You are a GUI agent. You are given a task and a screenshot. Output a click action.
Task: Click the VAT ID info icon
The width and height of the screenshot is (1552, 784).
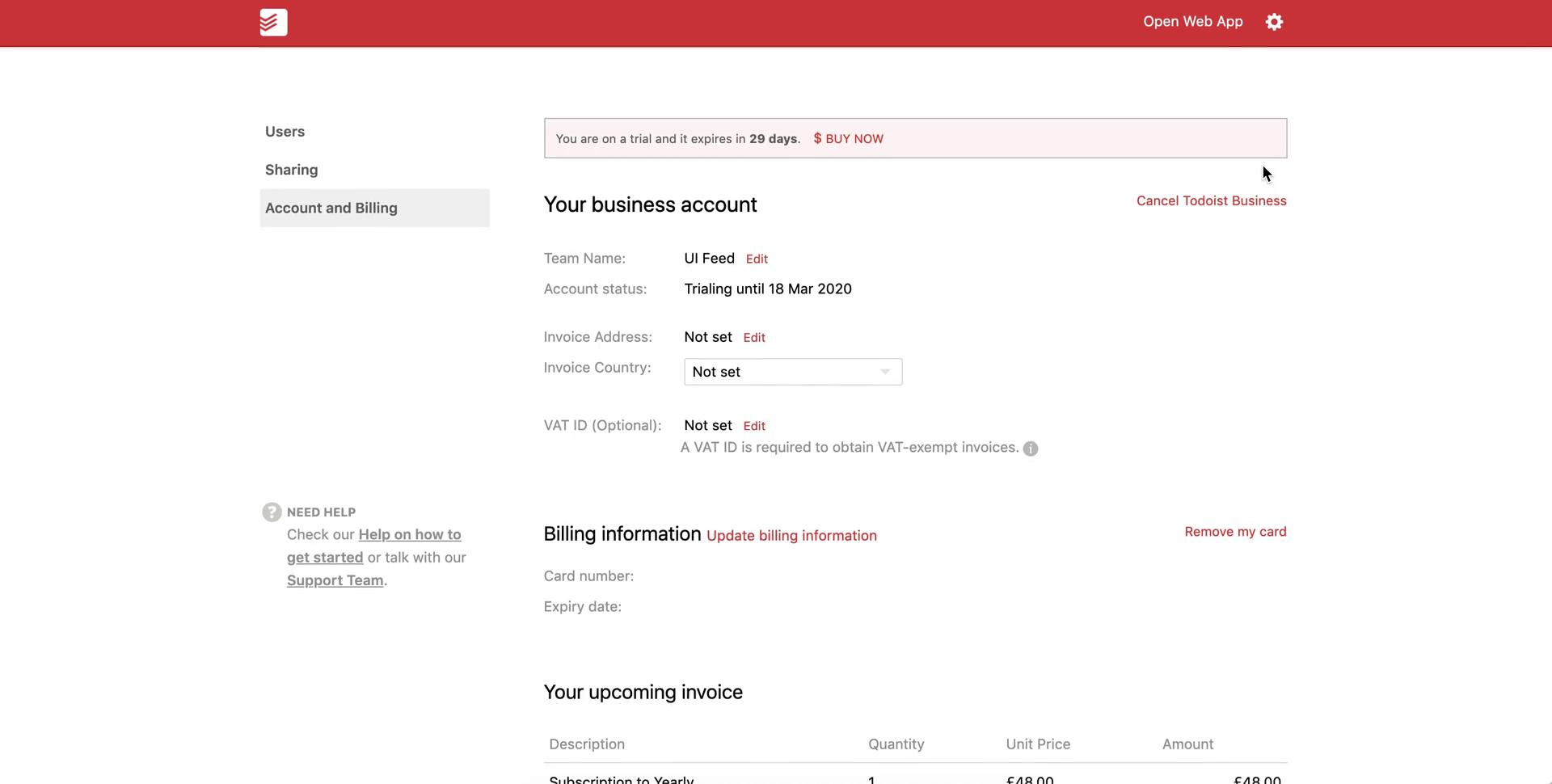tap(1031, 449)
